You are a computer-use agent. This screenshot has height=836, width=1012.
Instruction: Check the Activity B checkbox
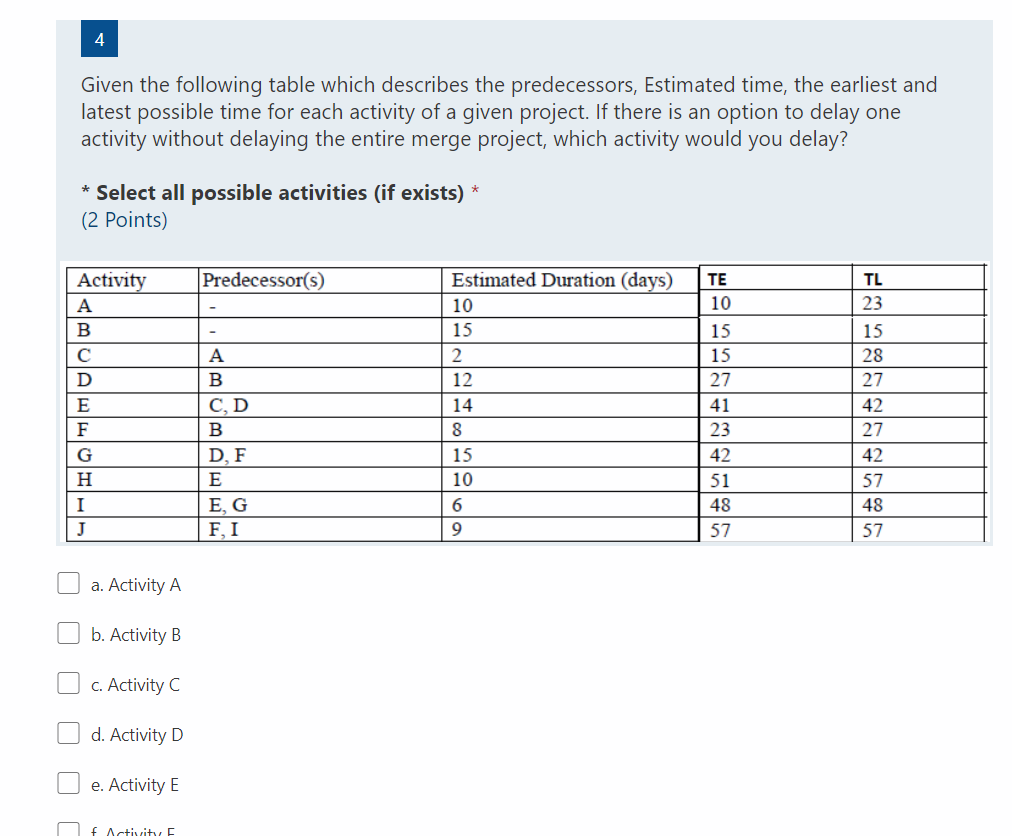pyautogui.click(x=68, y=632)
